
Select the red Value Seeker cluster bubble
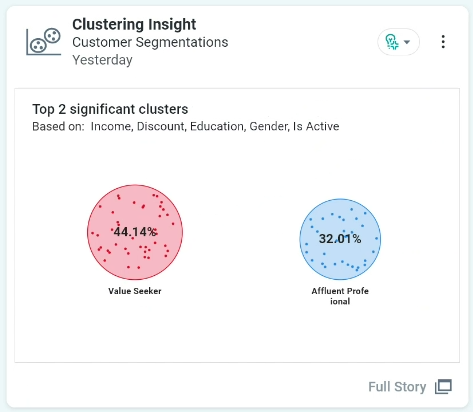(135, 232)
